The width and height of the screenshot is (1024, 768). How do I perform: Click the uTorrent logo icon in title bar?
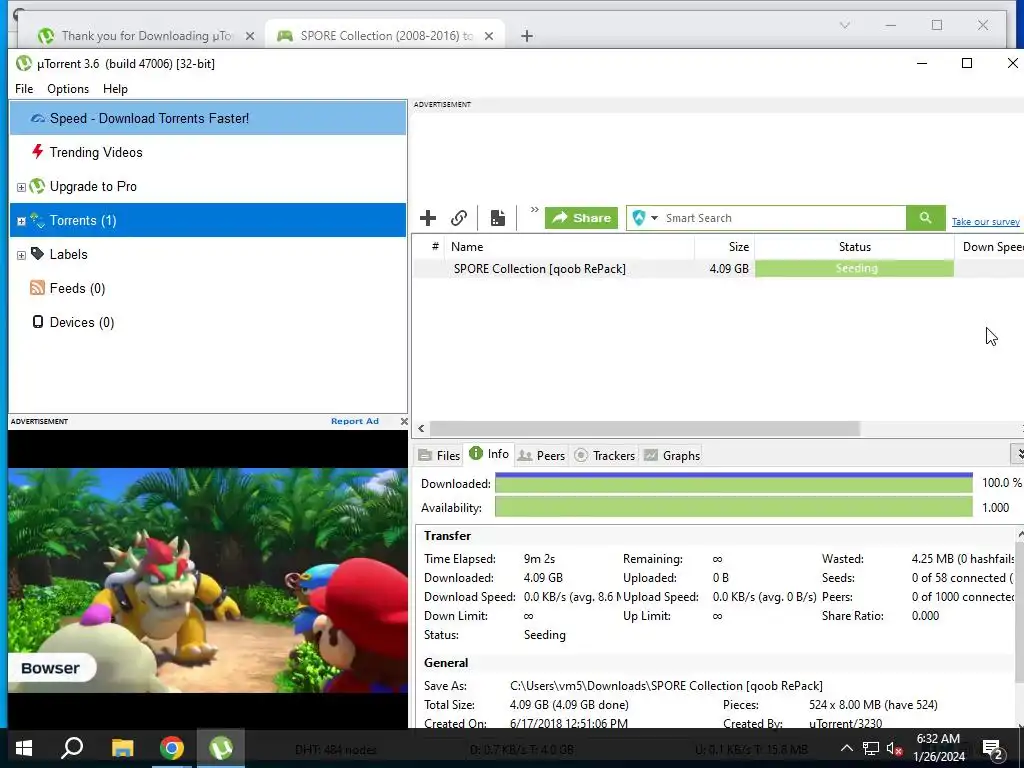pyautogui.click(x=24, y=63)
